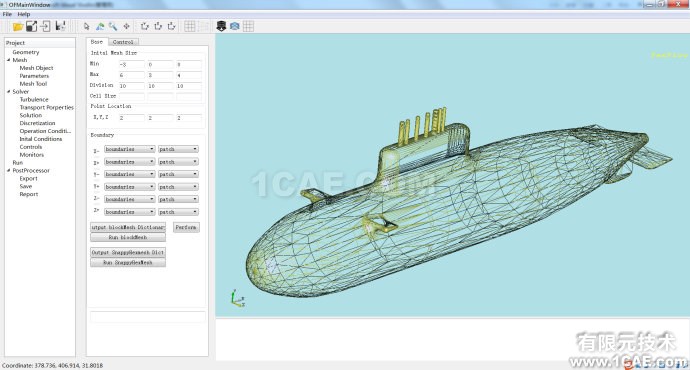Open the first boundaries dropdown
This screenshot has width=690, height=370.
point(129,149)
